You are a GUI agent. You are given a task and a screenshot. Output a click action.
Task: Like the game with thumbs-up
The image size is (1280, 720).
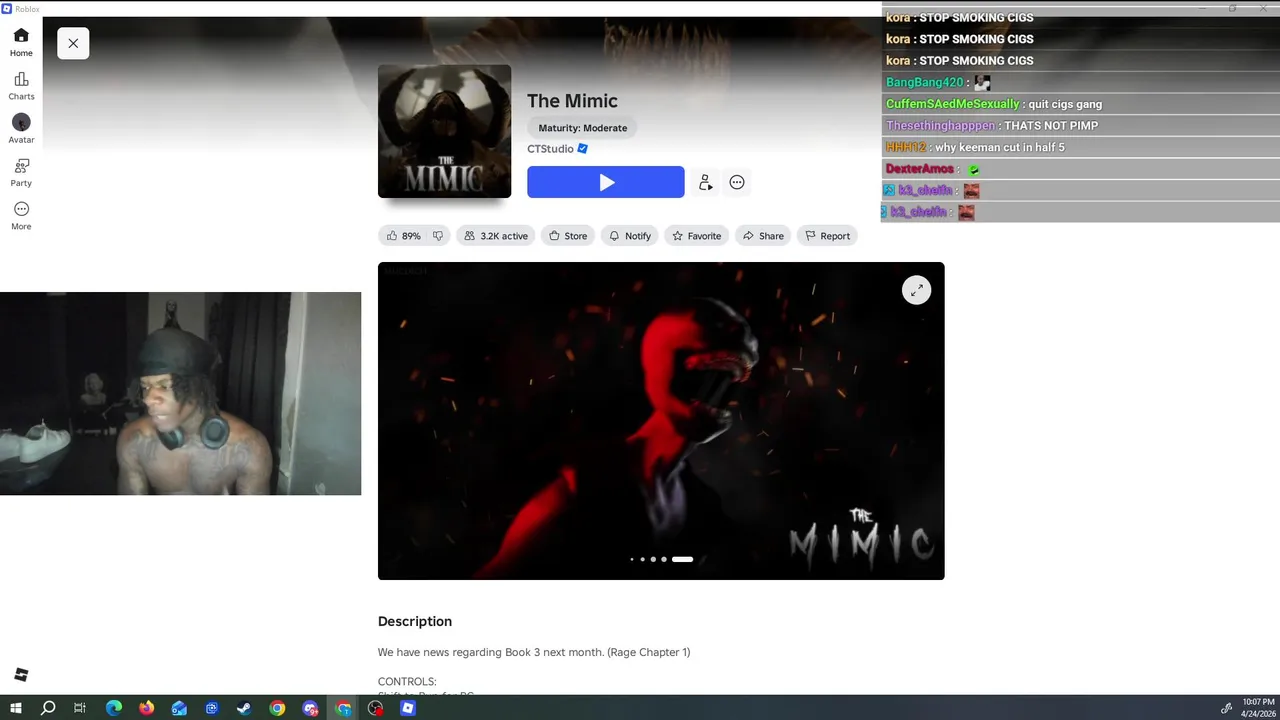(x=403, y=236)
